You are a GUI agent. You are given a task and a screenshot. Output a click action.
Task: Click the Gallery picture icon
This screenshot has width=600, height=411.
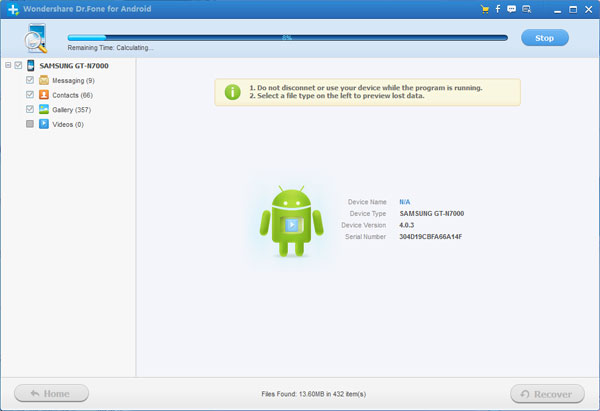tap(44, 109)
